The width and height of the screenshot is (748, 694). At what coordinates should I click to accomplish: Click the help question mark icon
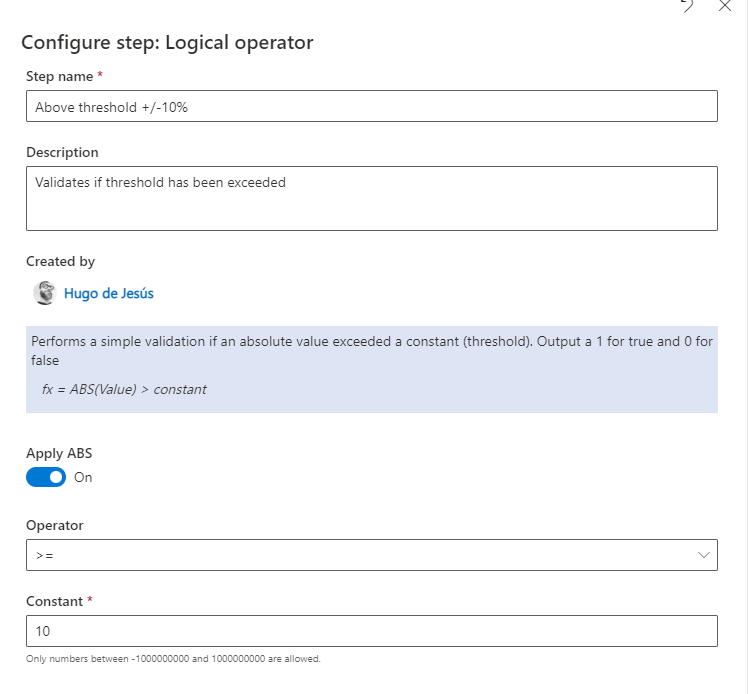click(x=688, y=5)
